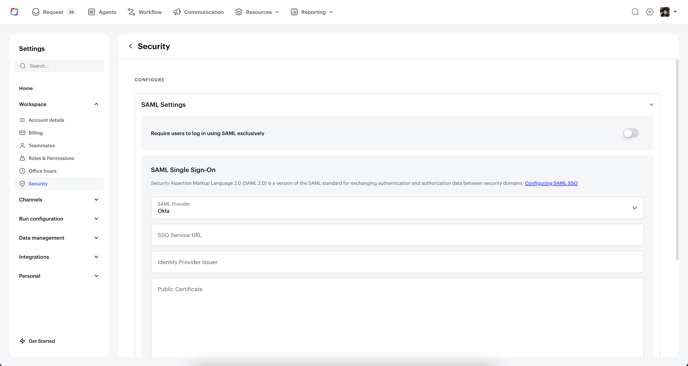This screenshot has width=688, height=366.
Task: Click the app logo icon
Action: point(14,12)
